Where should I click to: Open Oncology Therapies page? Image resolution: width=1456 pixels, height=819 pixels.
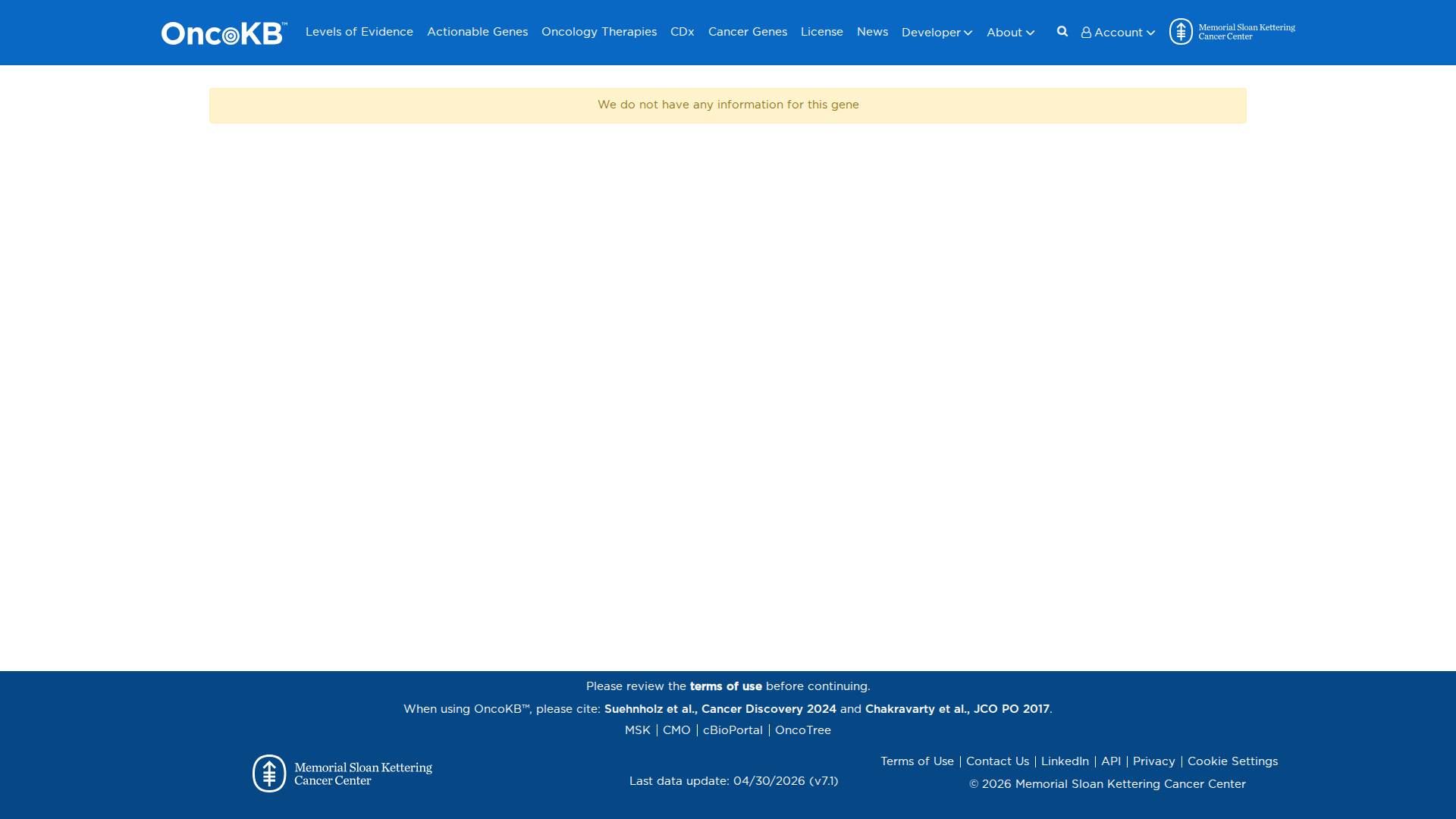tap(599, 32)
